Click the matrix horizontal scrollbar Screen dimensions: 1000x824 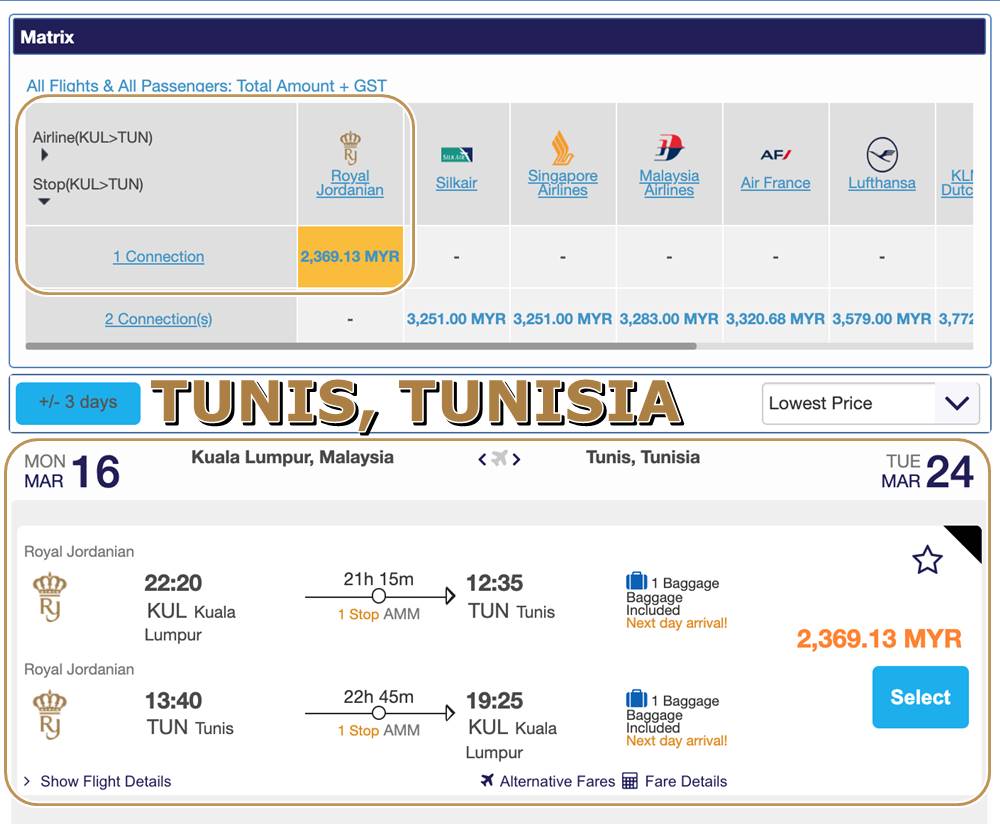(x=361, y=346)
